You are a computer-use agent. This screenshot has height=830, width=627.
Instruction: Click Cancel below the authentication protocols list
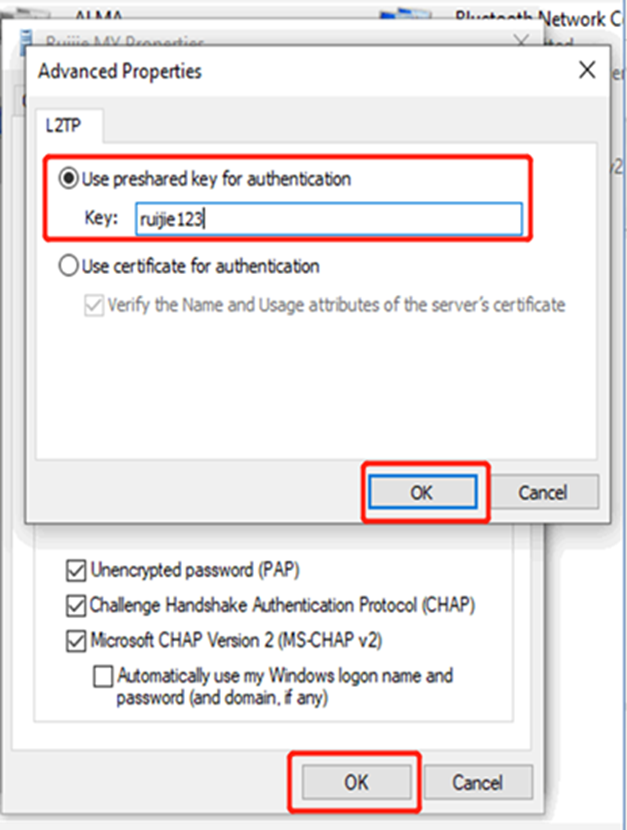click(x=478, y=782)
